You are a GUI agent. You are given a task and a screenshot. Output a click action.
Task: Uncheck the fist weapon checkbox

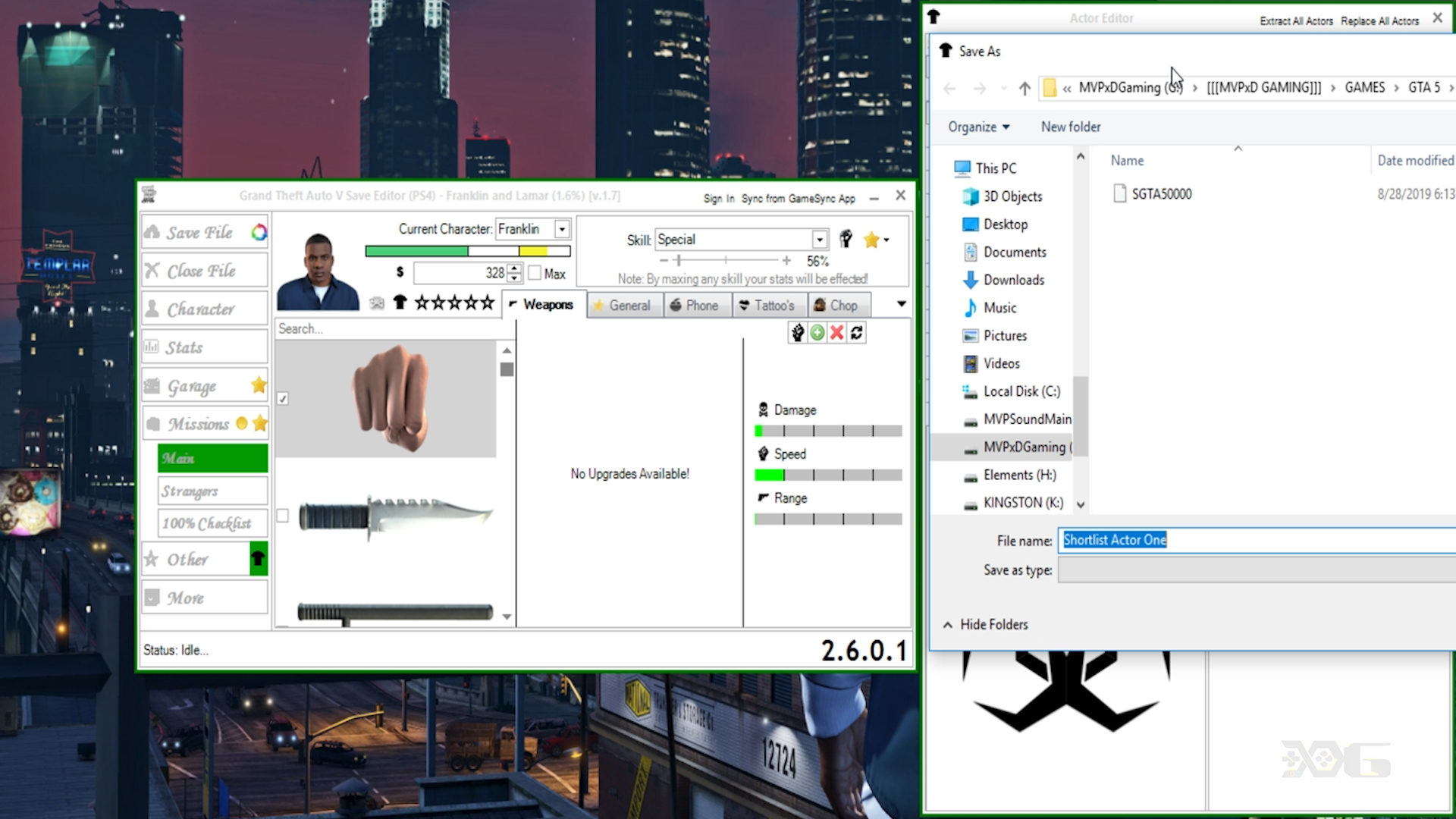[283, 398]
